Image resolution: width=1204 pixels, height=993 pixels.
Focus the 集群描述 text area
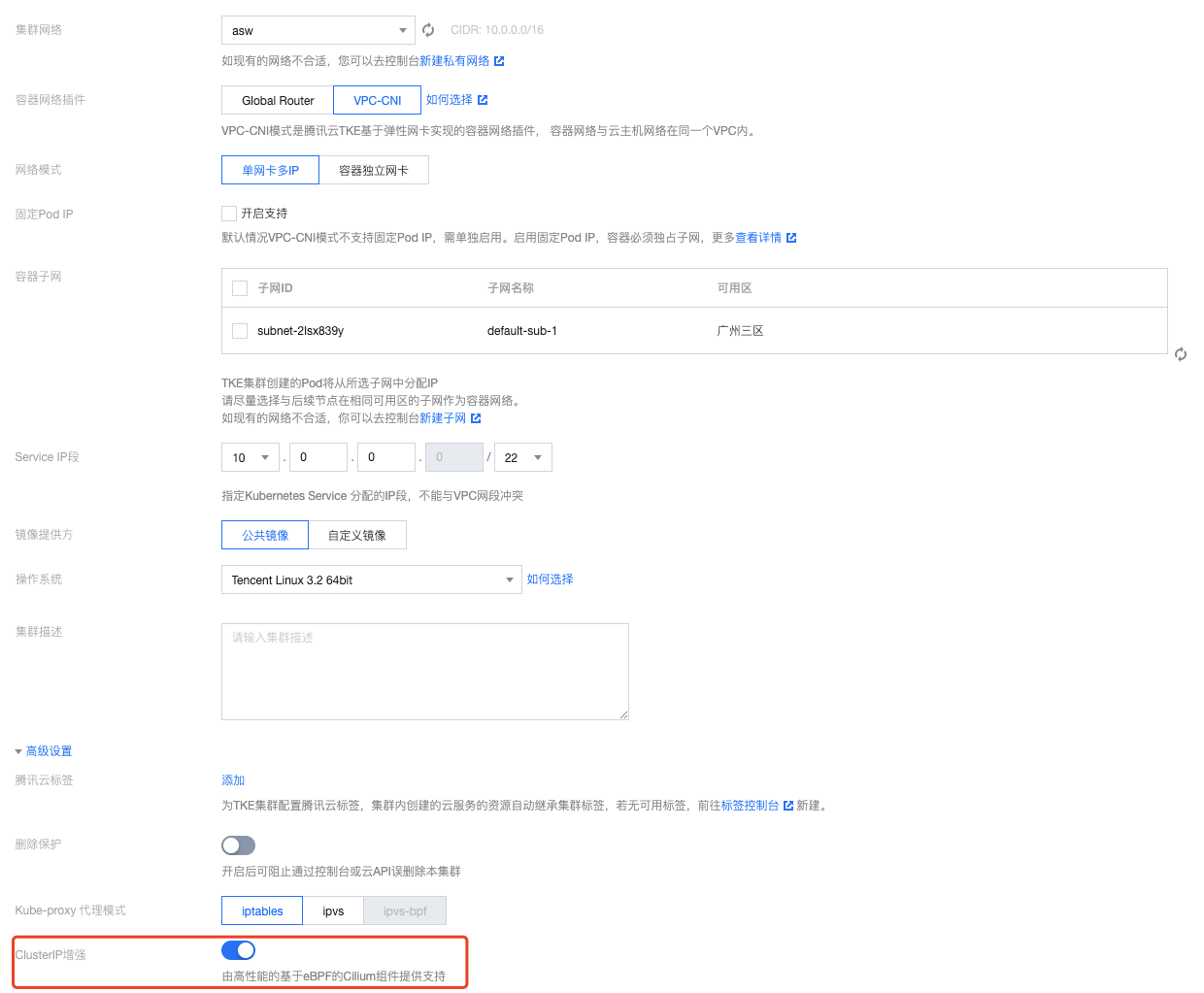tap(425, 672)
